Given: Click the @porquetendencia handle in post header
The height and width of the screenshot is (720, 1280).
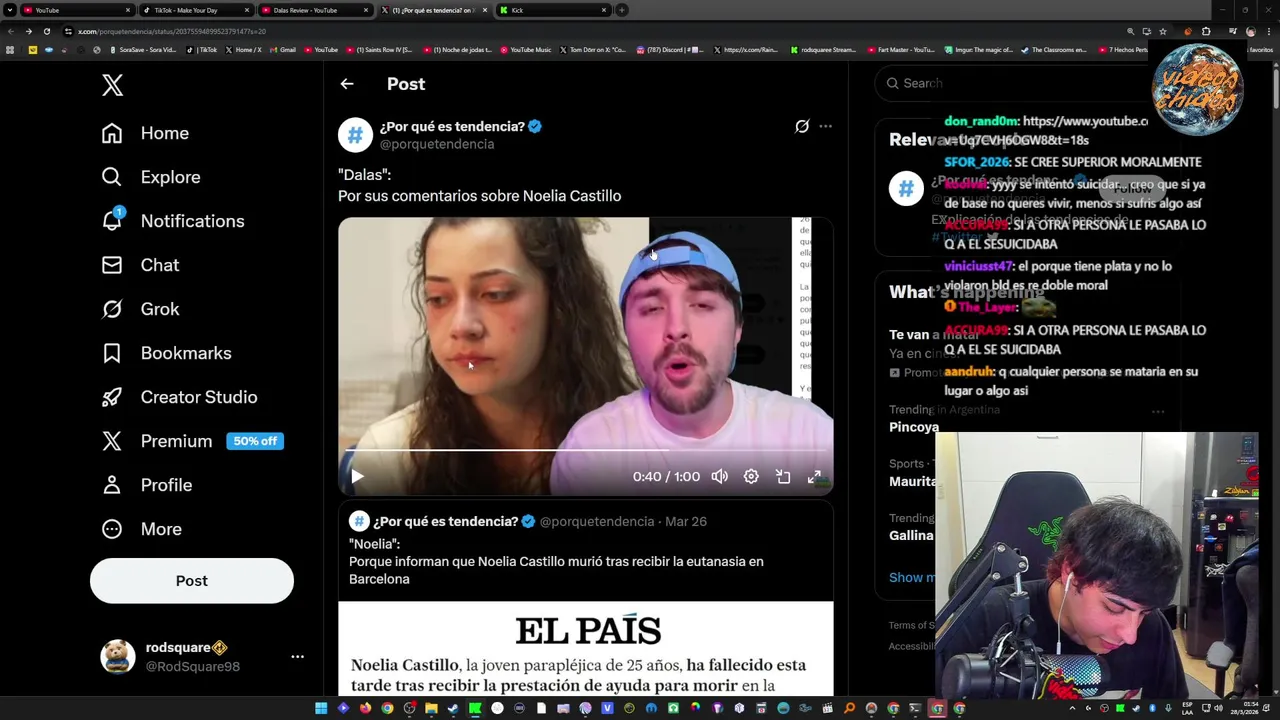Looking at the screenshot, I should [436, 144].
